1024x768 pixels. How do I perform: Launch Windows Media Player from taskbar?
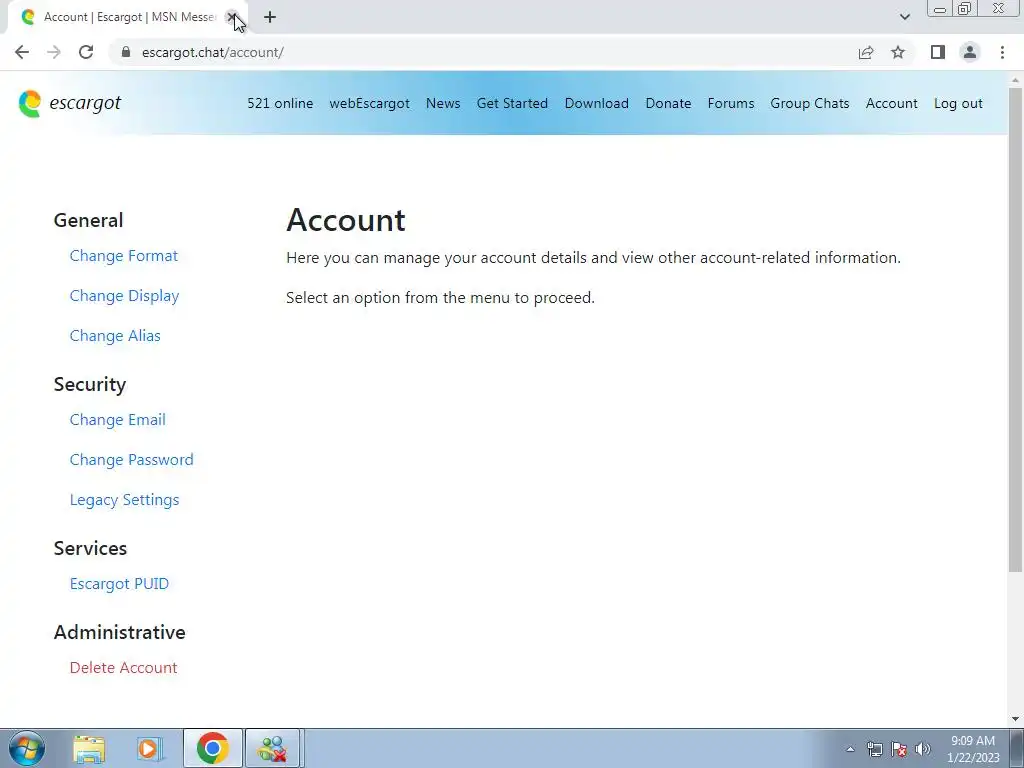(150, 748)
